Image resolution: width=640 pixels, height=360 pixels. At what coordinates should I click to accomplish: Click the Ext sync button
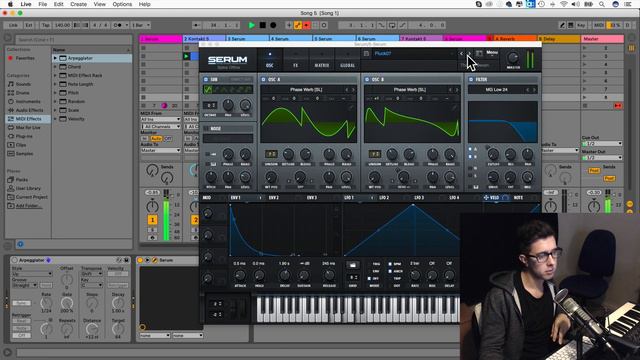pos(29,25)
